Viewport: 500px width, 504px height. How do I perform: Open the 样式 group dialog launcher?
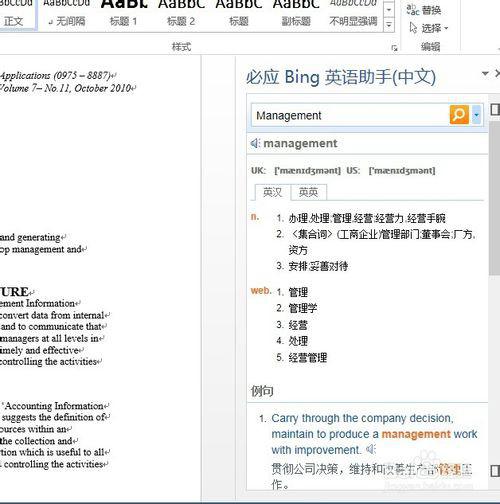394,48
